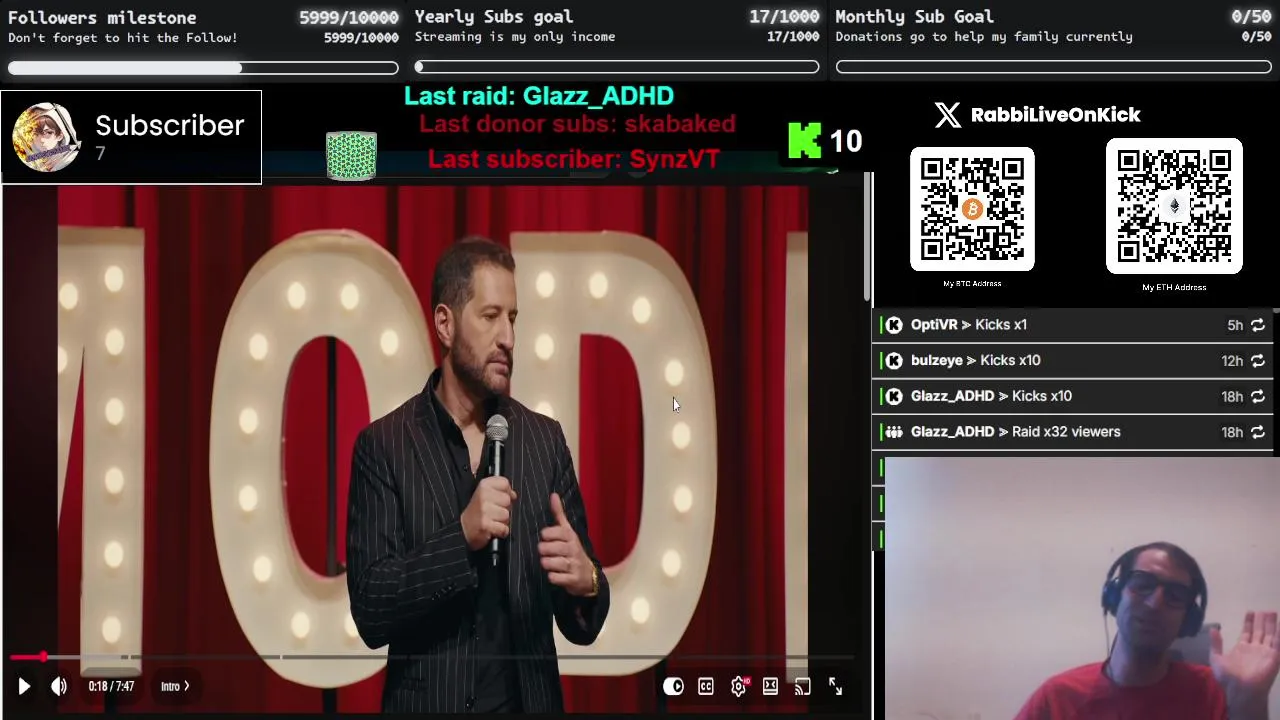Screen dimensions: 1280x720
Task: Mute the video player volume
Action: pyautogui.click(x=59, y=686)
